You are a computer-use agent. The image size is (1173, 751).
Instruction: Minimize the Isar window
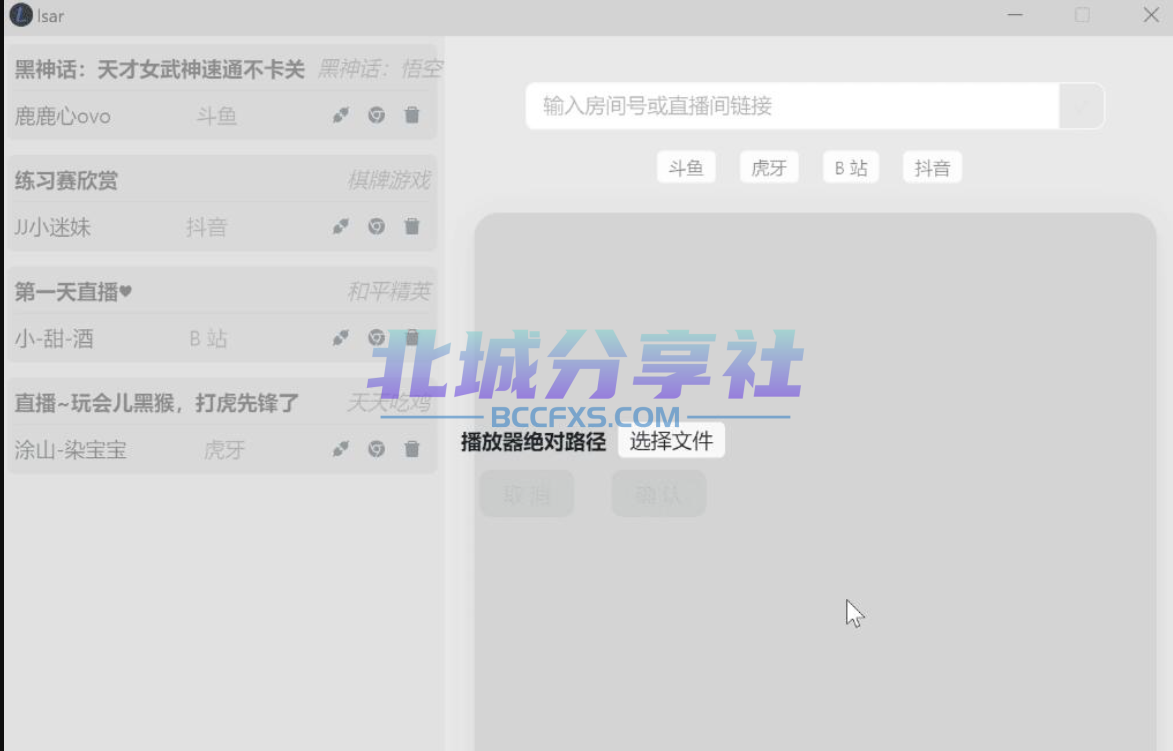point(1015,15)
